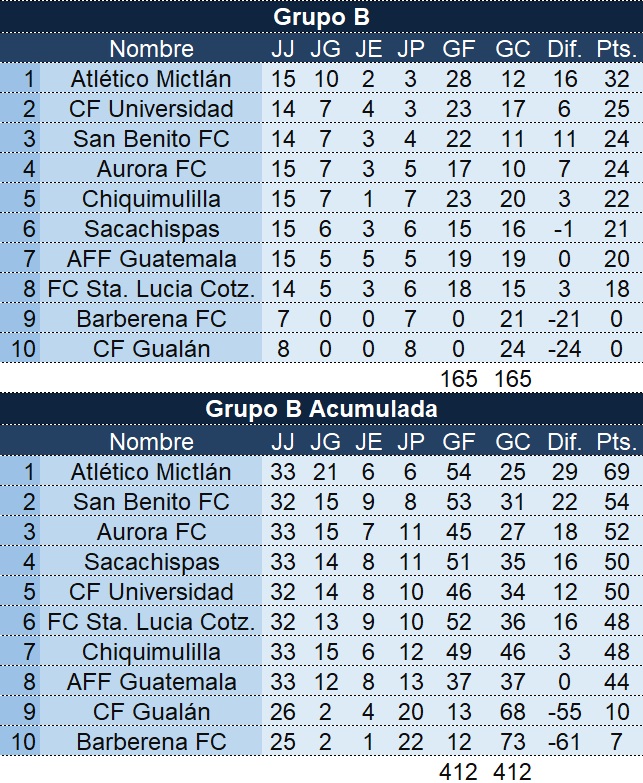Click Atlético Mictlán's 69 points cell

pyautogui.click(x=617, y=471)
